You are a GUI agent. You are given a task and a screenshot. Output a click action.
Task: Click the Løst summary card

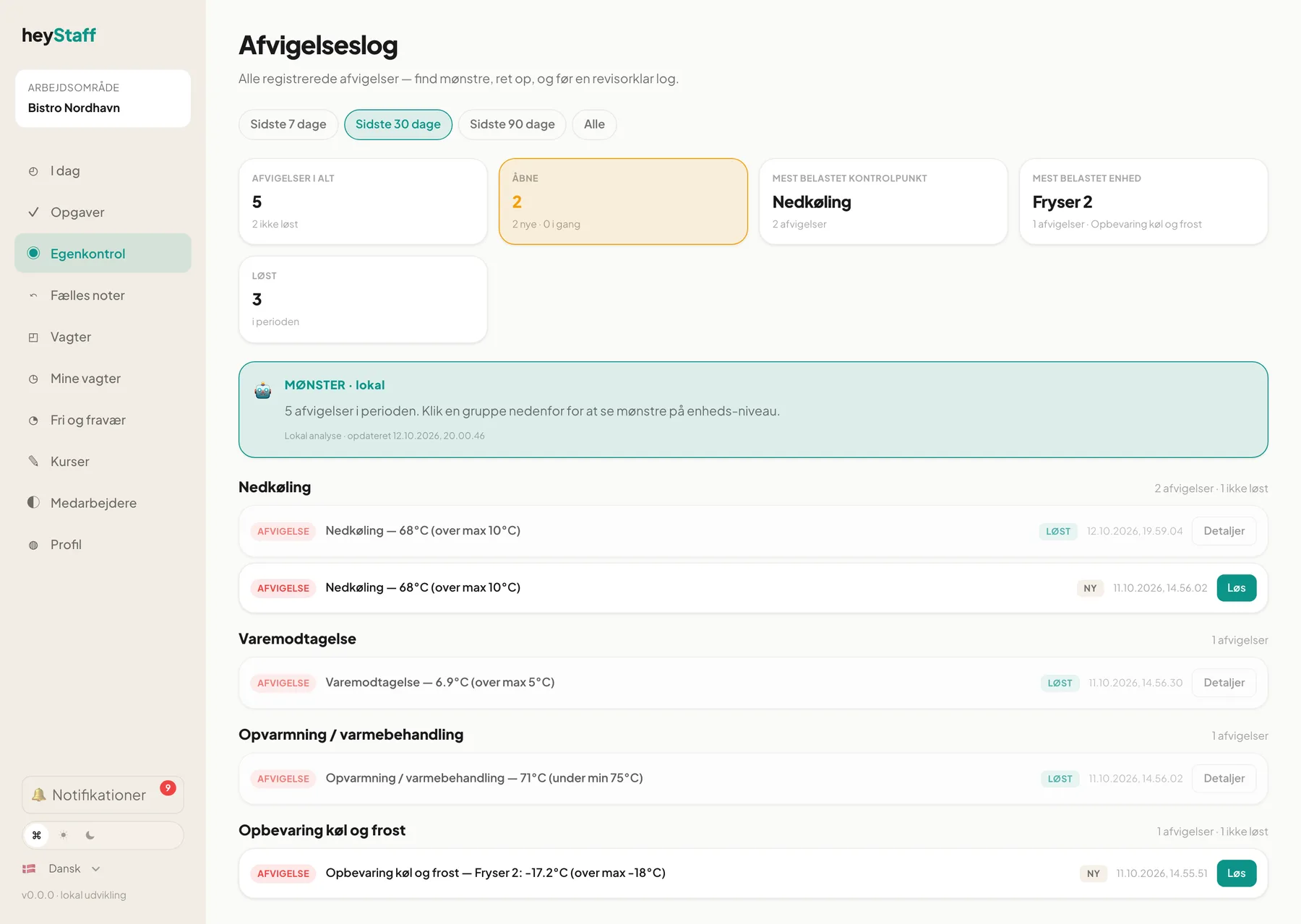363,299
